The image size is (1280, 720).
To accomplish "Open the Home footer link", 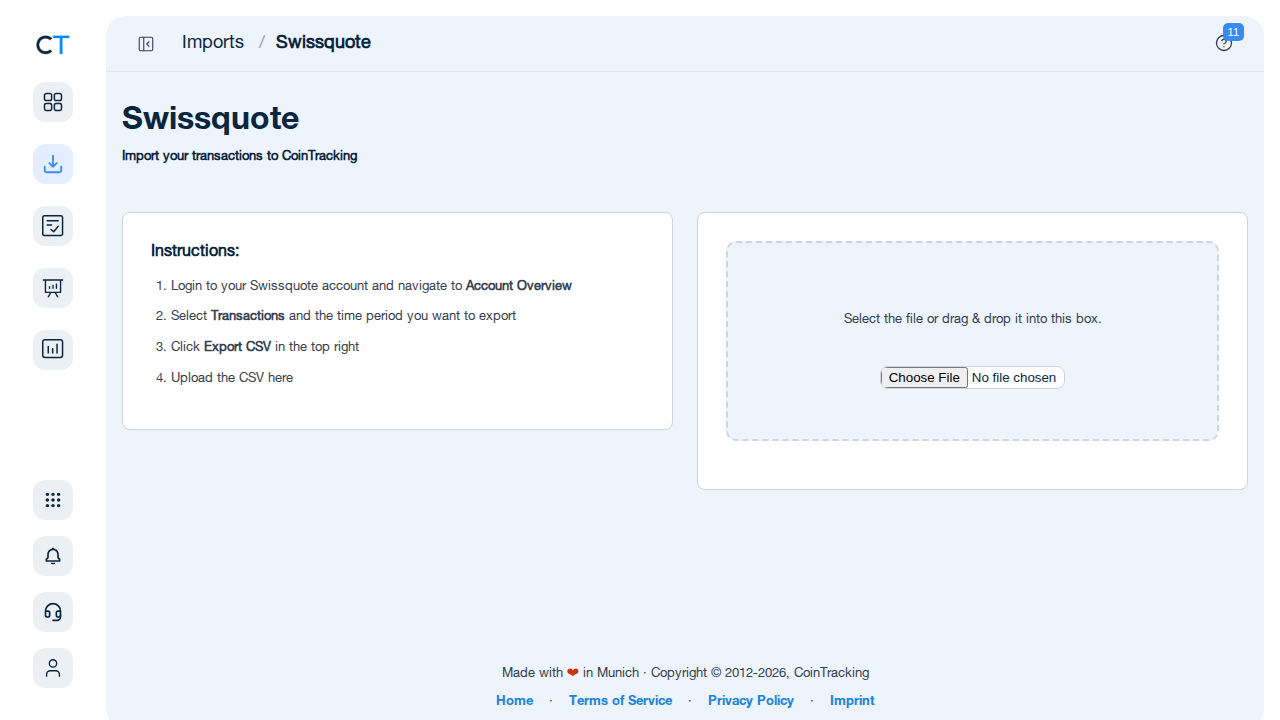I will (515, 700).
